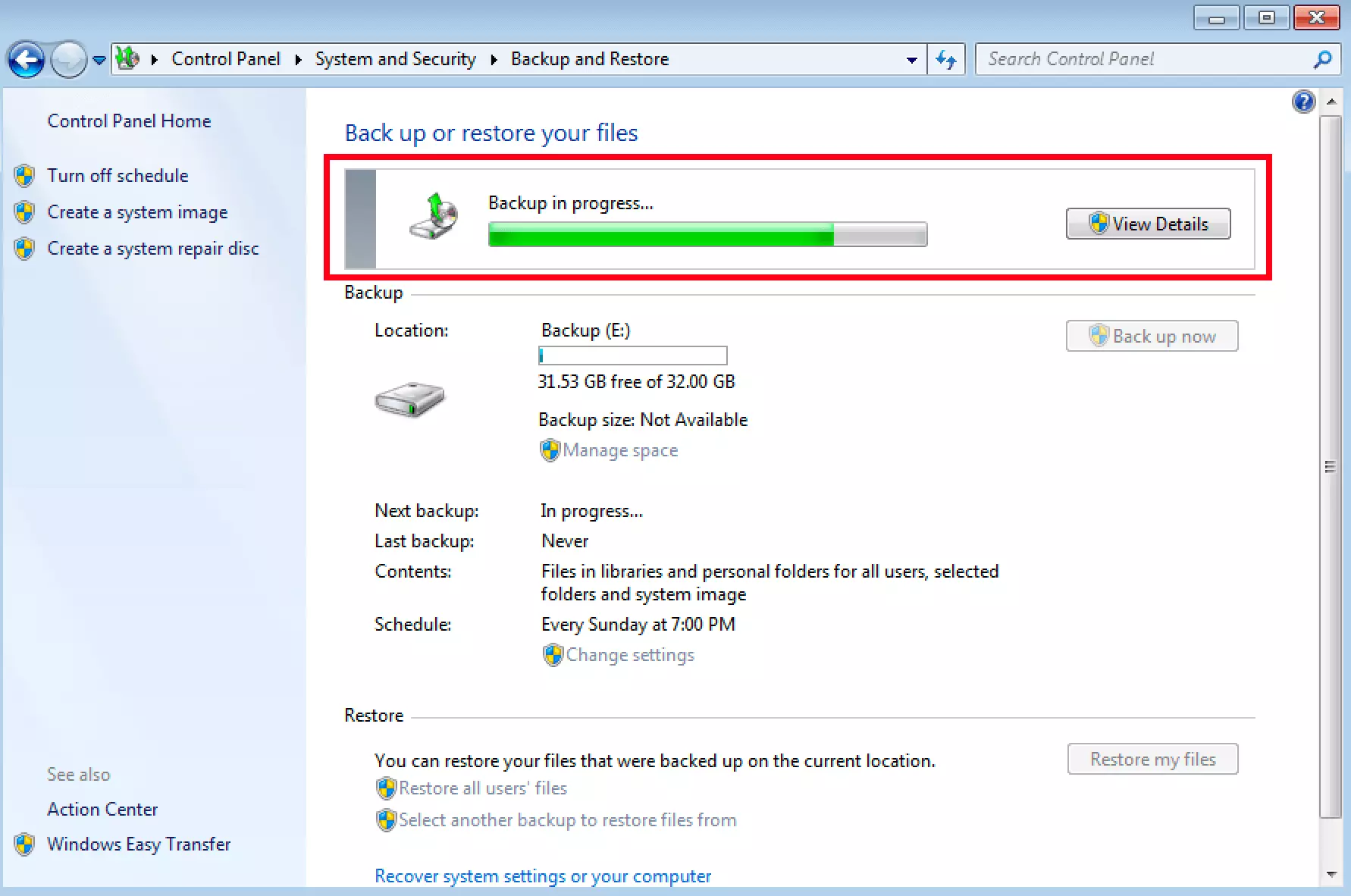Expand the arrow after Control Panel breadcrumb
1351x896 pixels.
[x=298, y=59]
